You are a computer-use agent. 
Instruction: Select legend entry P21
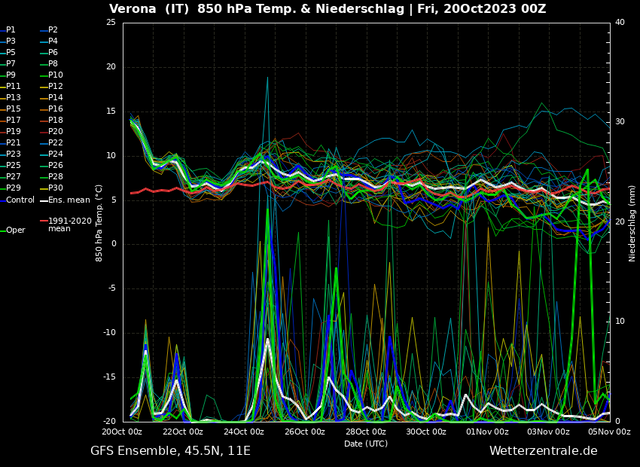pyautogui.click(x=10, y=143)
